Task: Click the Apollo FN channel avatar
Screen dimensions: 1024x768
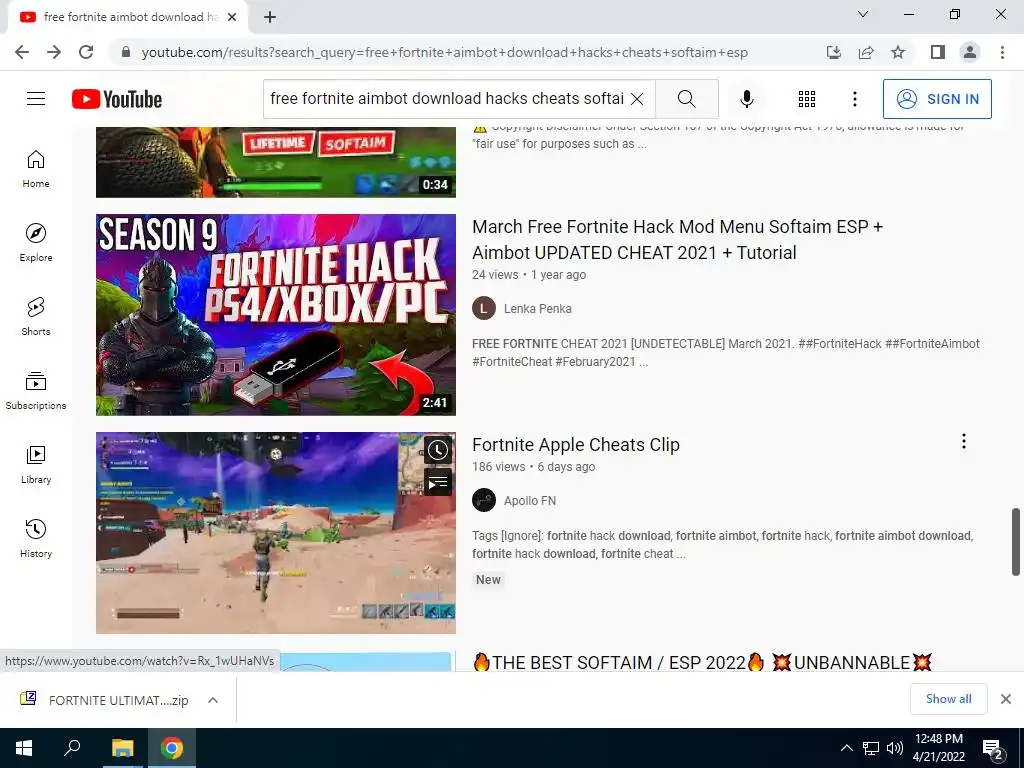Action: (484, 500)
